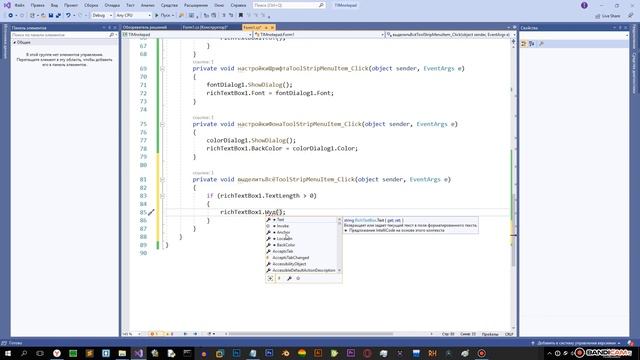Click the search magnifier in Ctrl+Q box
Screen dimensions: 640x360
point(321,5)
